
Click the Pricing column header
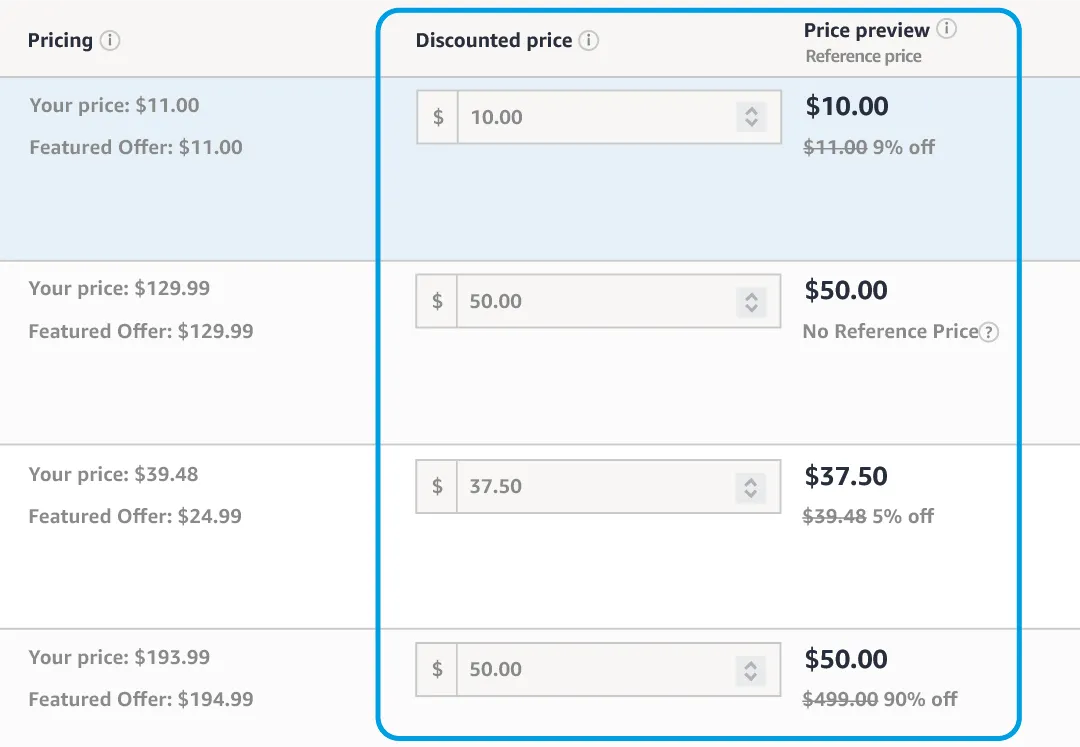tap(60, 41)
